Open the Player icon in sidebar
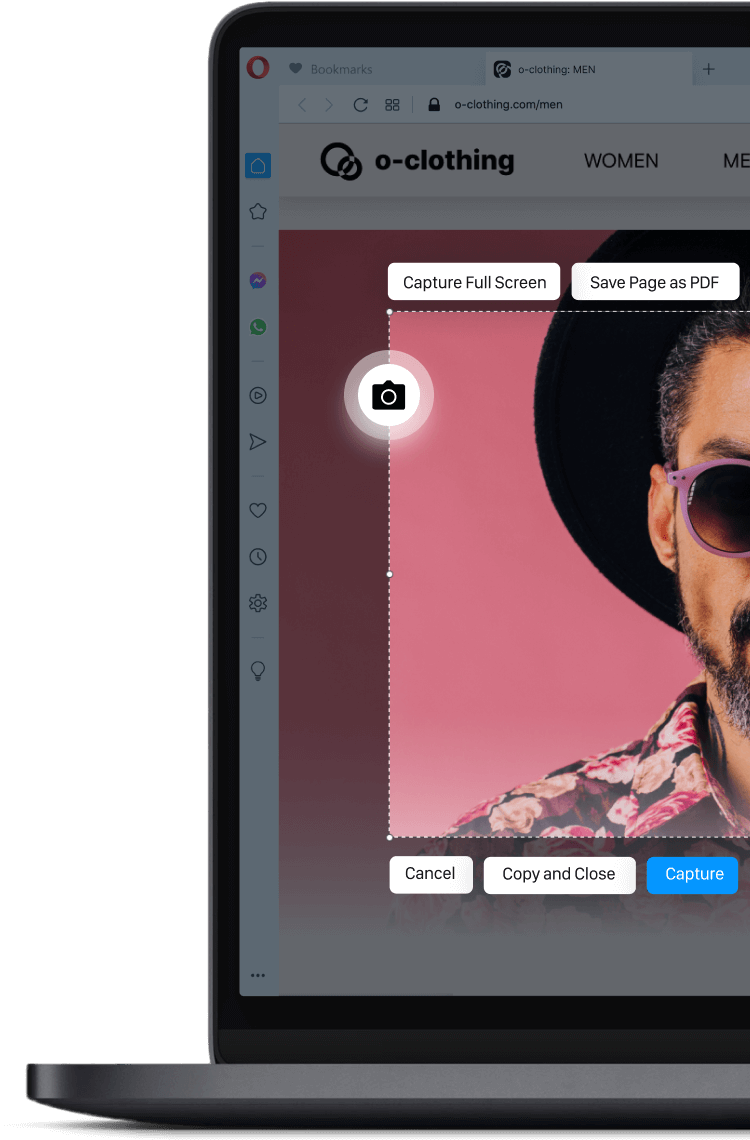The height and width of the screenshot is (1140, 750). [x=258, y=395]
